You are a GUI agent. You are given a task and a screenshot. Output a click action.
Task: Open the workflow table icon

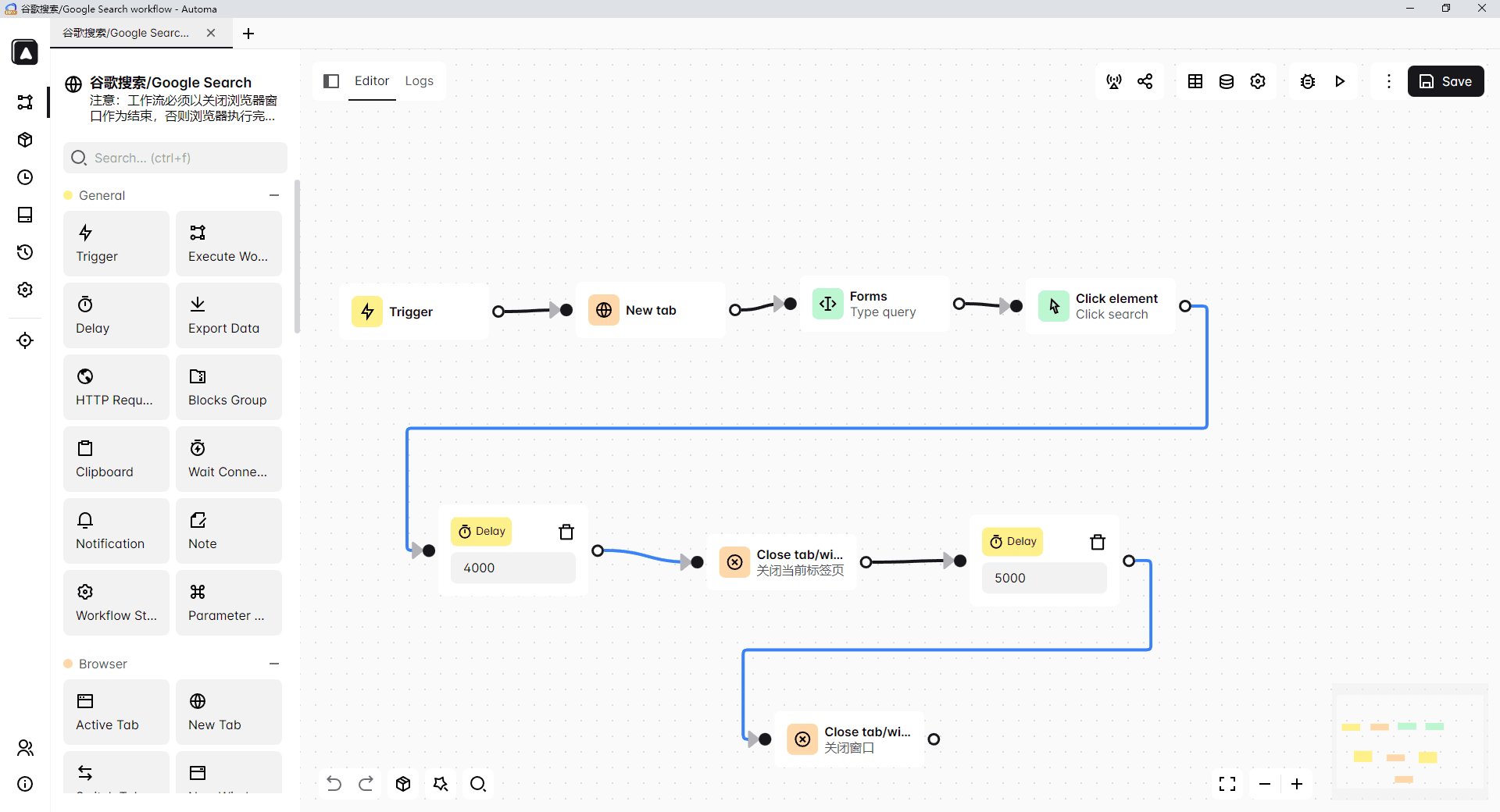point(1195,81)
